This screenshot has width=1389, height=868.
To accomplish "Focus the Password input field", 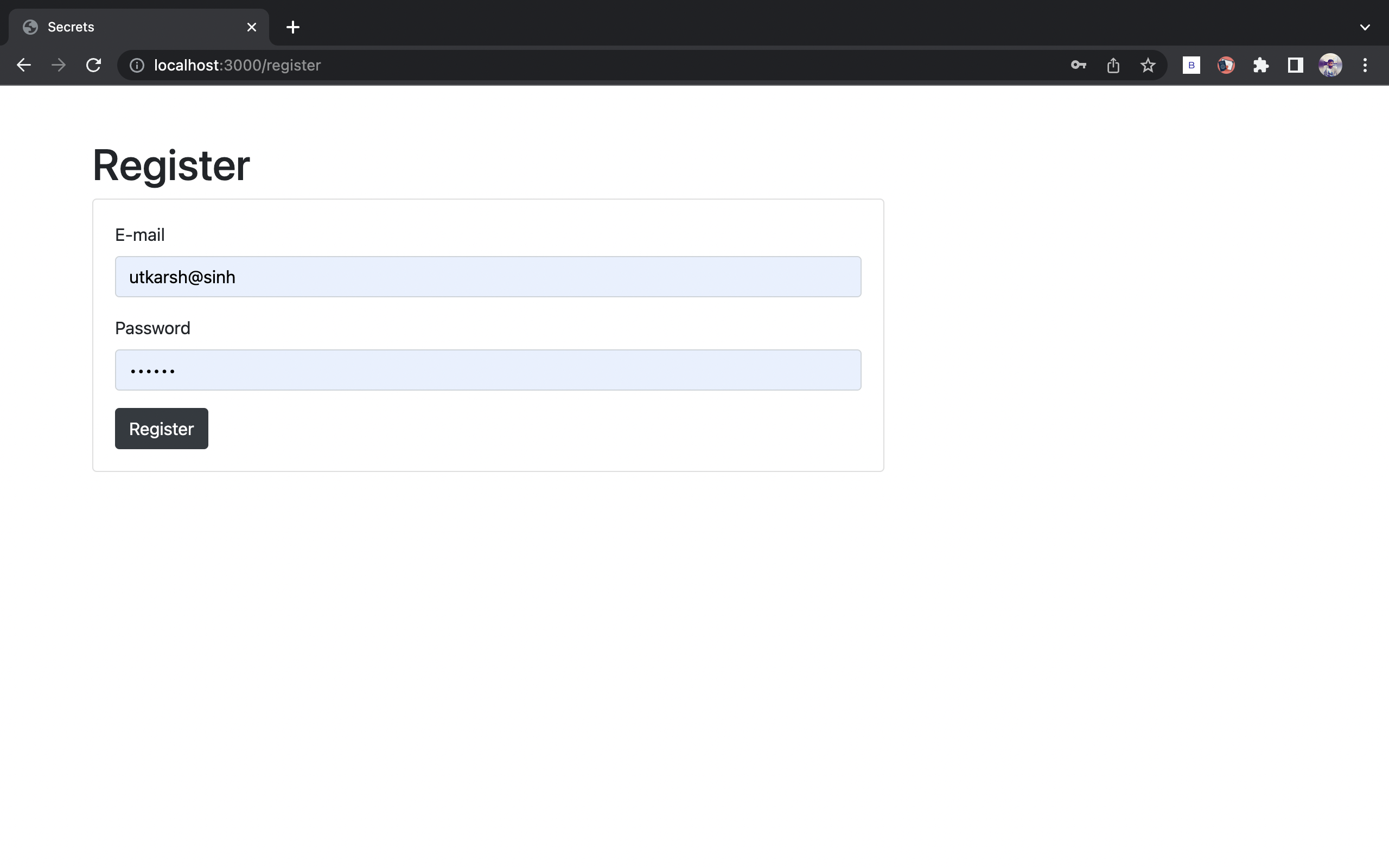I will tap(488, 371).
